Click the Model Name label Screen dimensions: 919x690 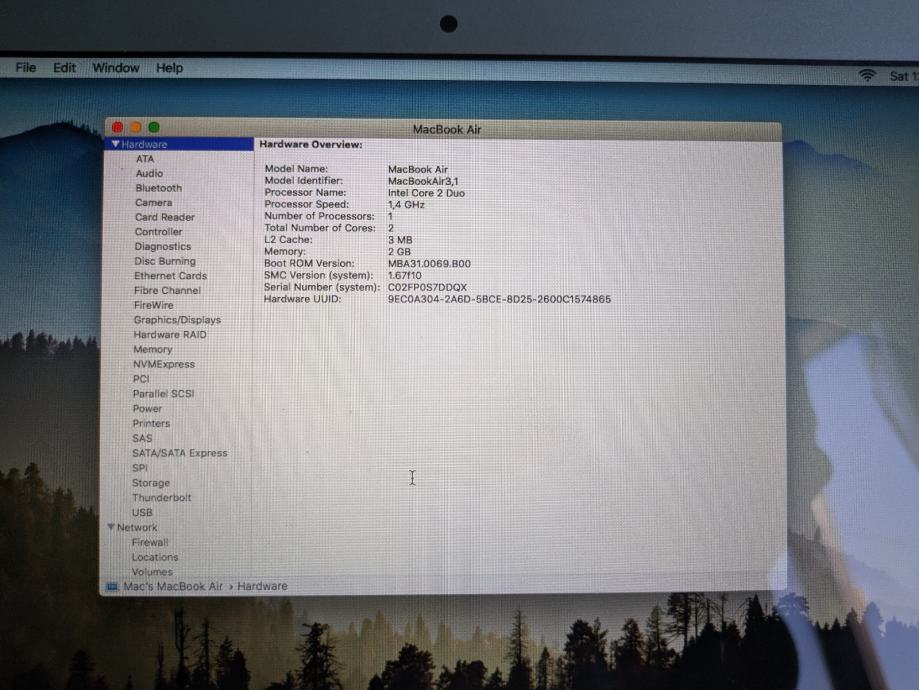pos(296,169)
